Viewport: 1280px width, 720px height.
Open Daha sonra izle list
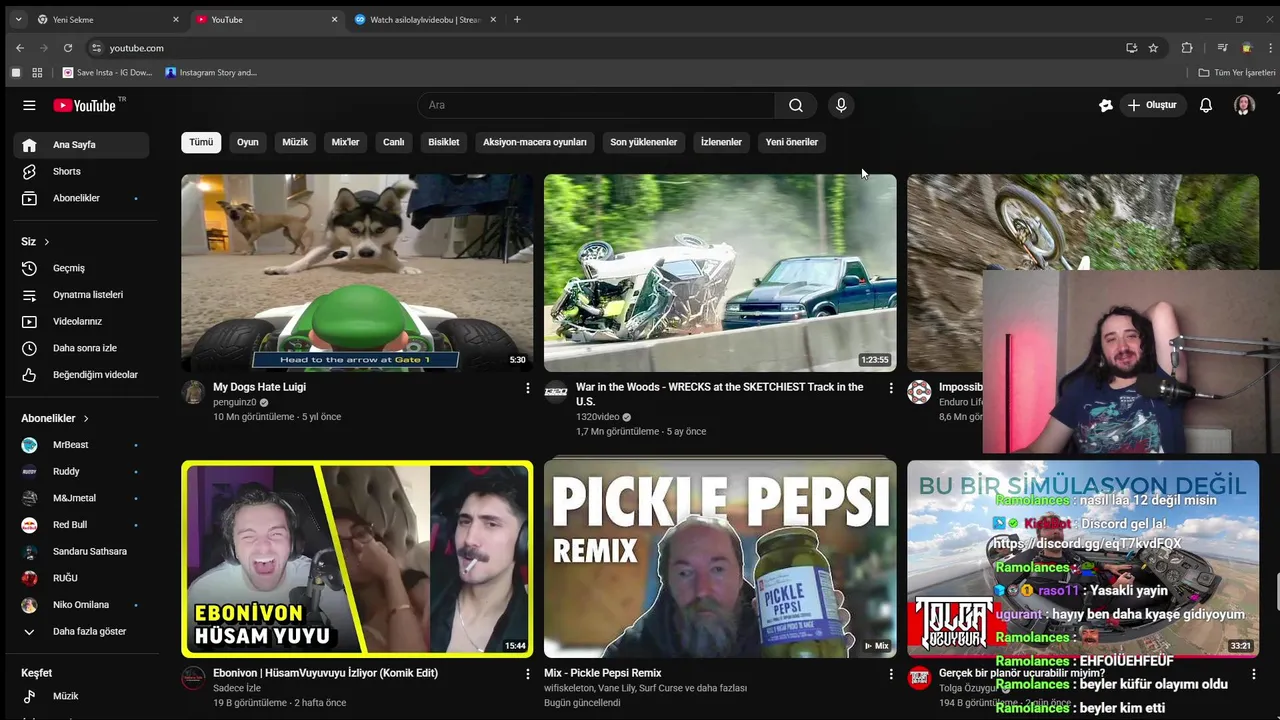(81, 348)
